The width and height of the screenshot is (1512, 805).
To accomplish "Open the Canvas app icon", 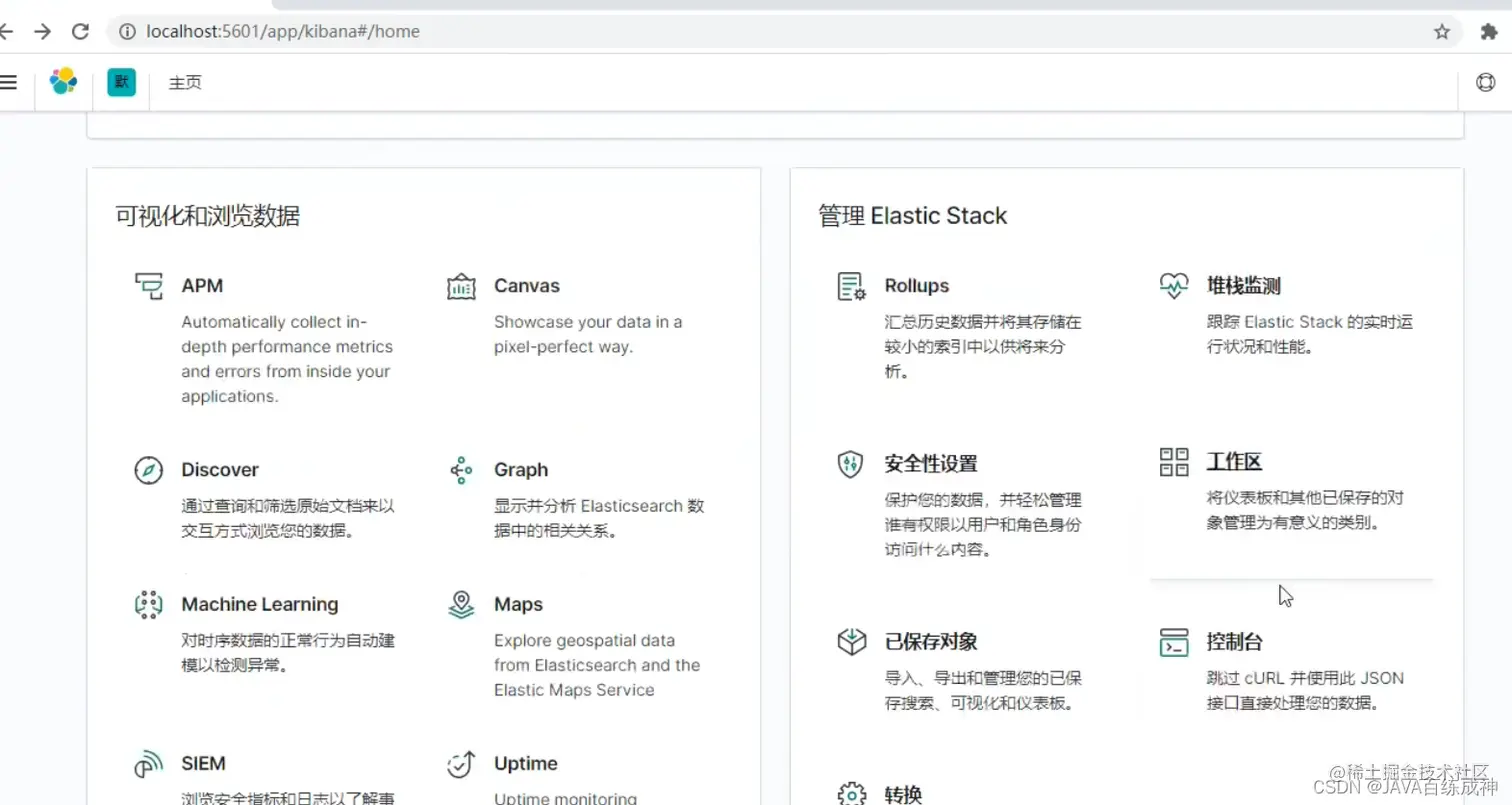I will point(461,286).
